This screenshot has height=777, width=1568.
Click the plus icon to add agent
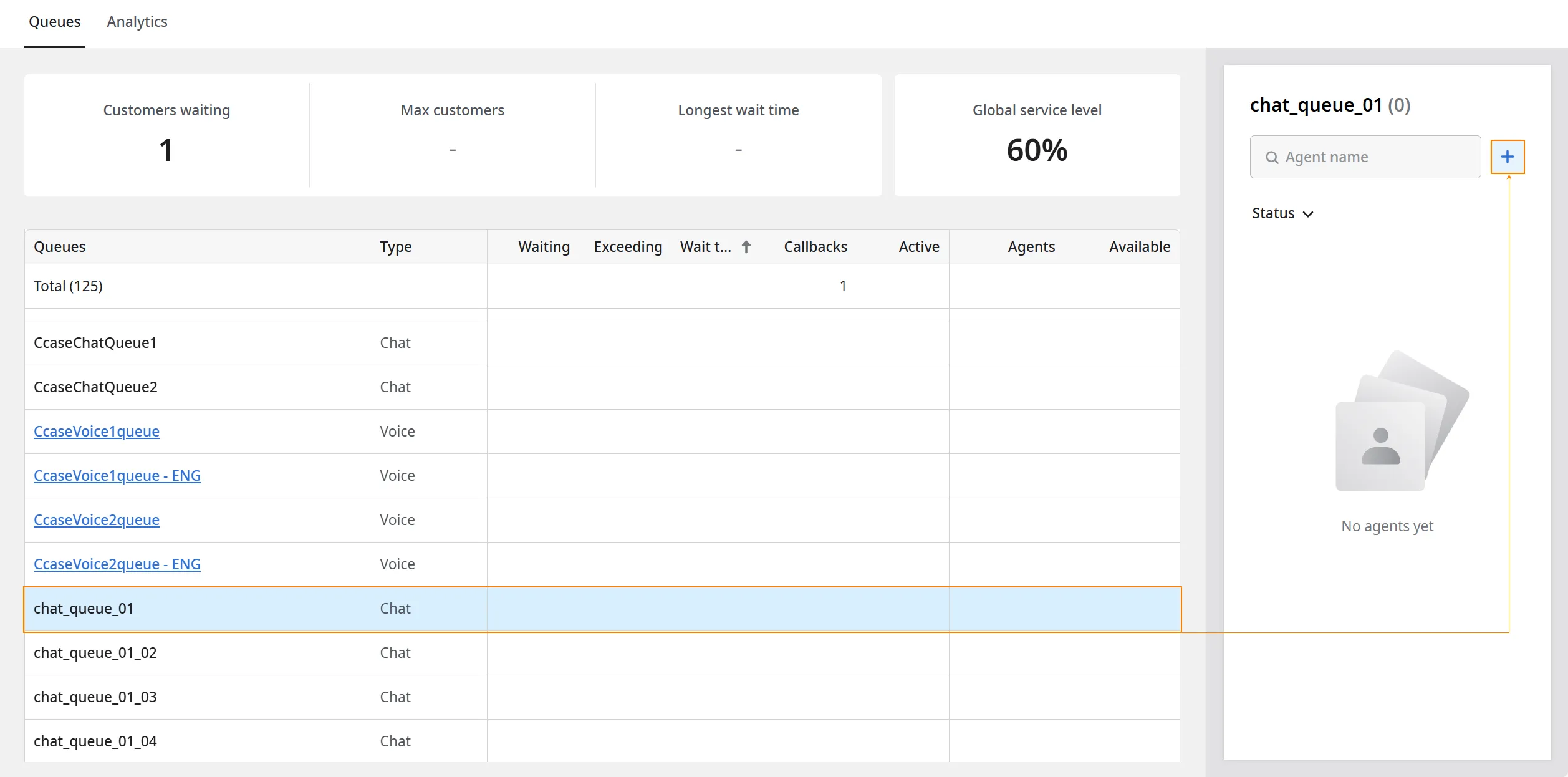[1507, 157]
